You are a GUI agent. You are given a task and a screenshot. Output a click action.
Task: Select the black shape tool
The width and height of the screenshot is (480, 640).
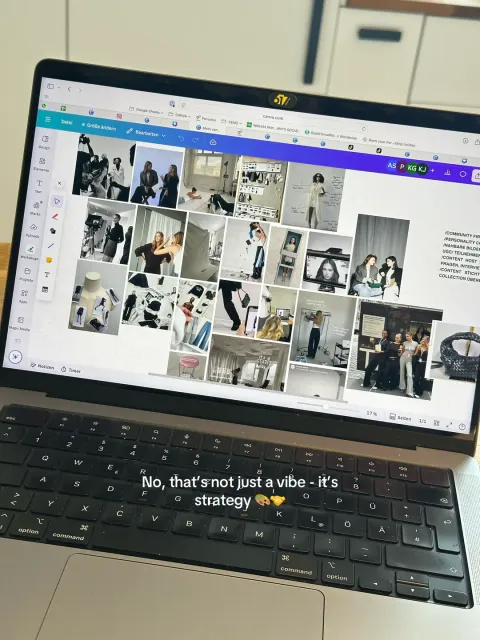pos(53,231)
